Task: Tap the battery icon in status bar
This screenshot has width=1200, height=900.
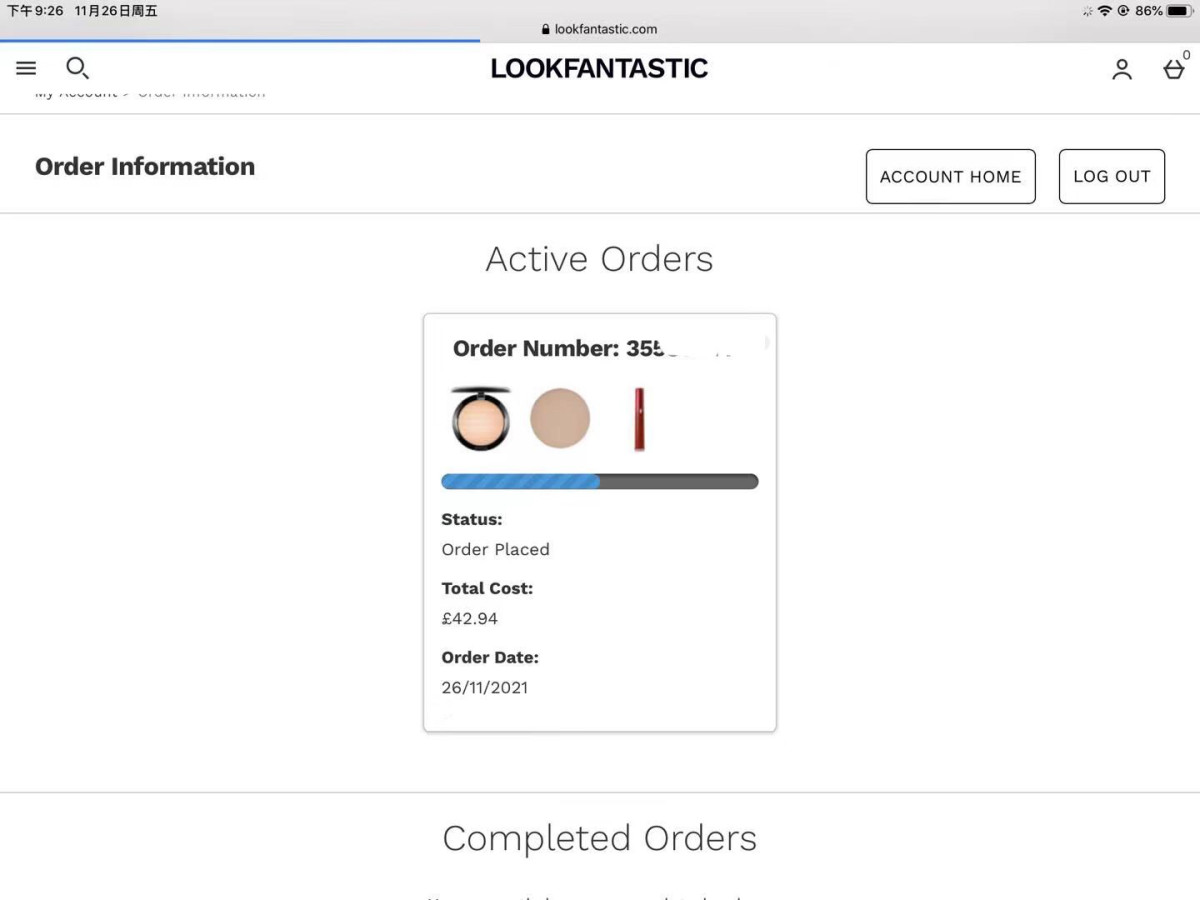Action: 1180,11
